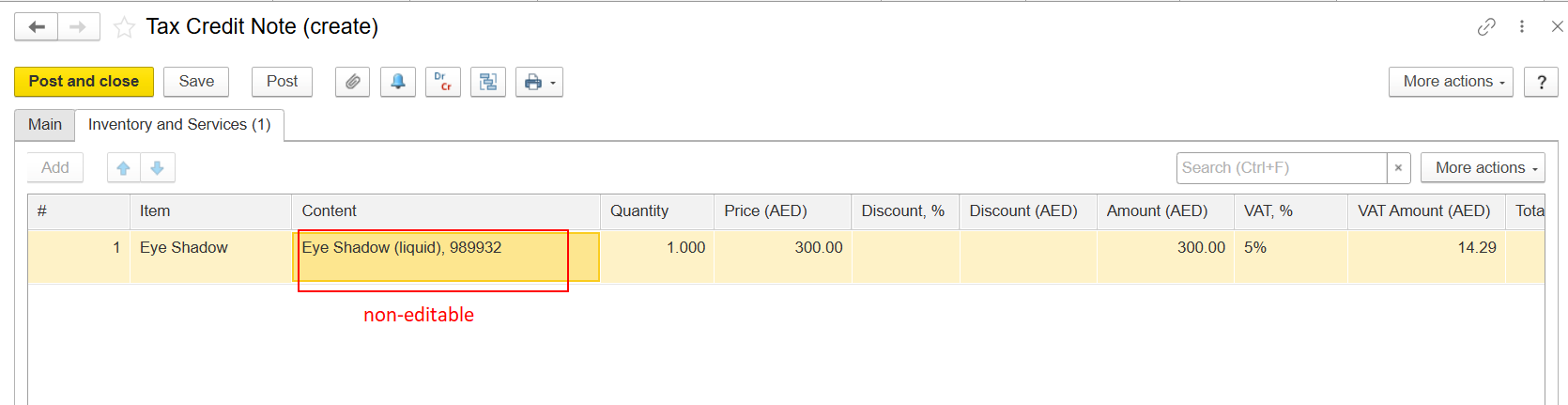Click the Post button

click(x=282, y=82)
